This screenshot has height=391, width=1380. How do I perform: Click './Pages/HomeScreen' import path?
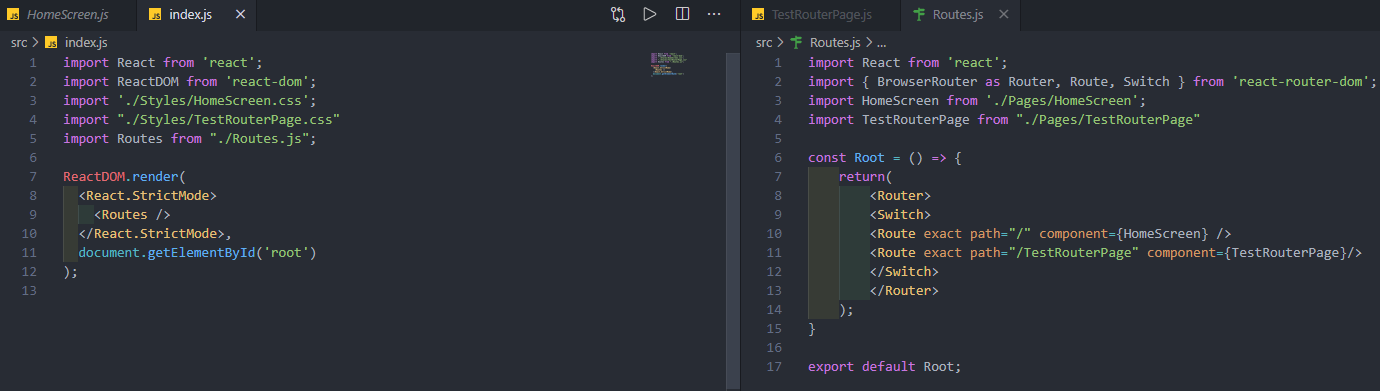click(1063, 100)
